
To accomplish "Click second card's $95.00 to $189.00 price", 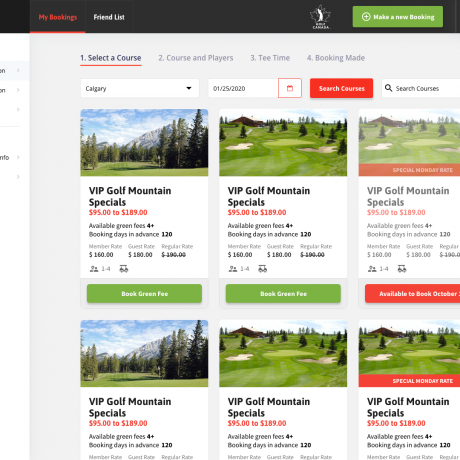I will (257, 212).
